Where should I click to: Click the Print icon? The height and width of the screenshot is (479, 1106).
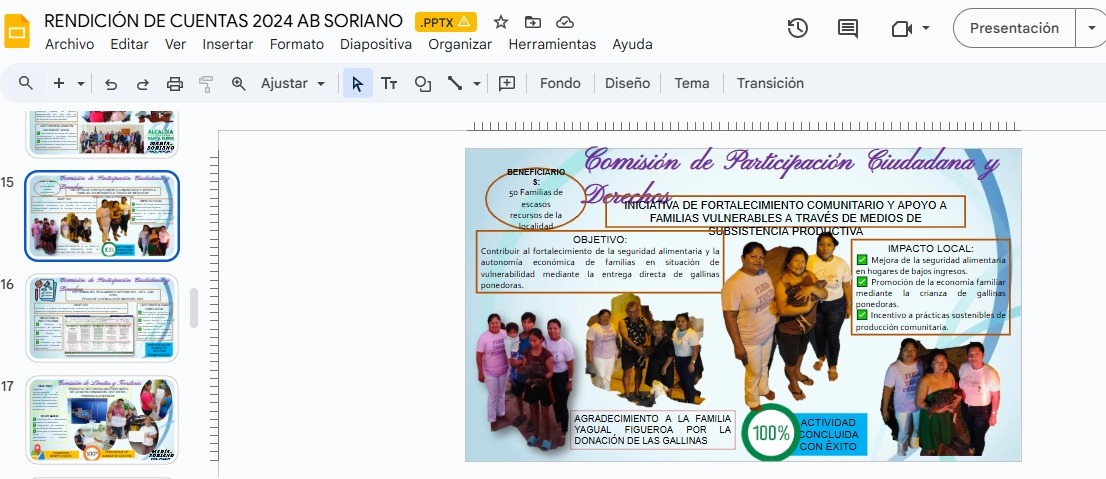click(175, 84)
